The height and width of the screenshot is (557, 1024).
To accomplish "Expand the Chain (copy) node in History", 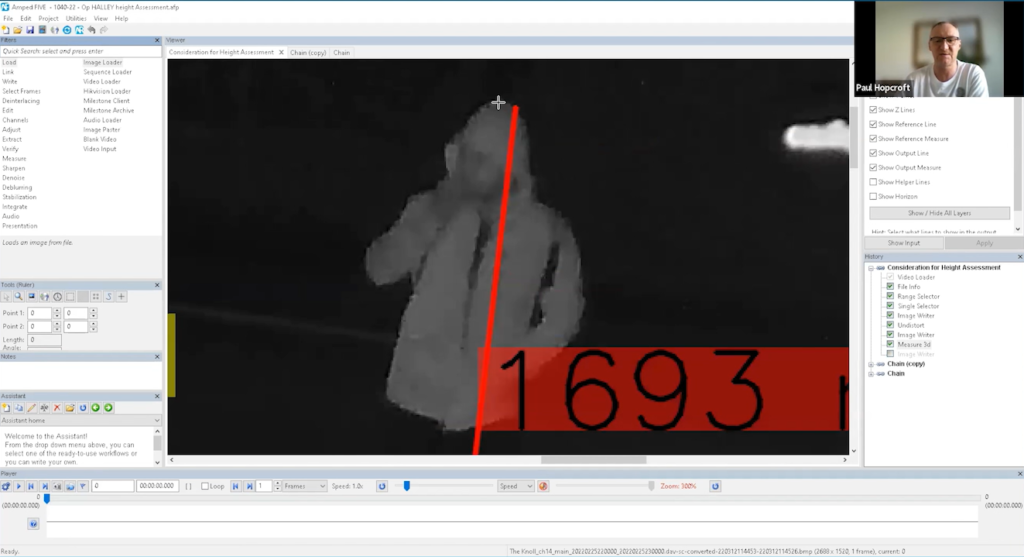I will 871,364.
